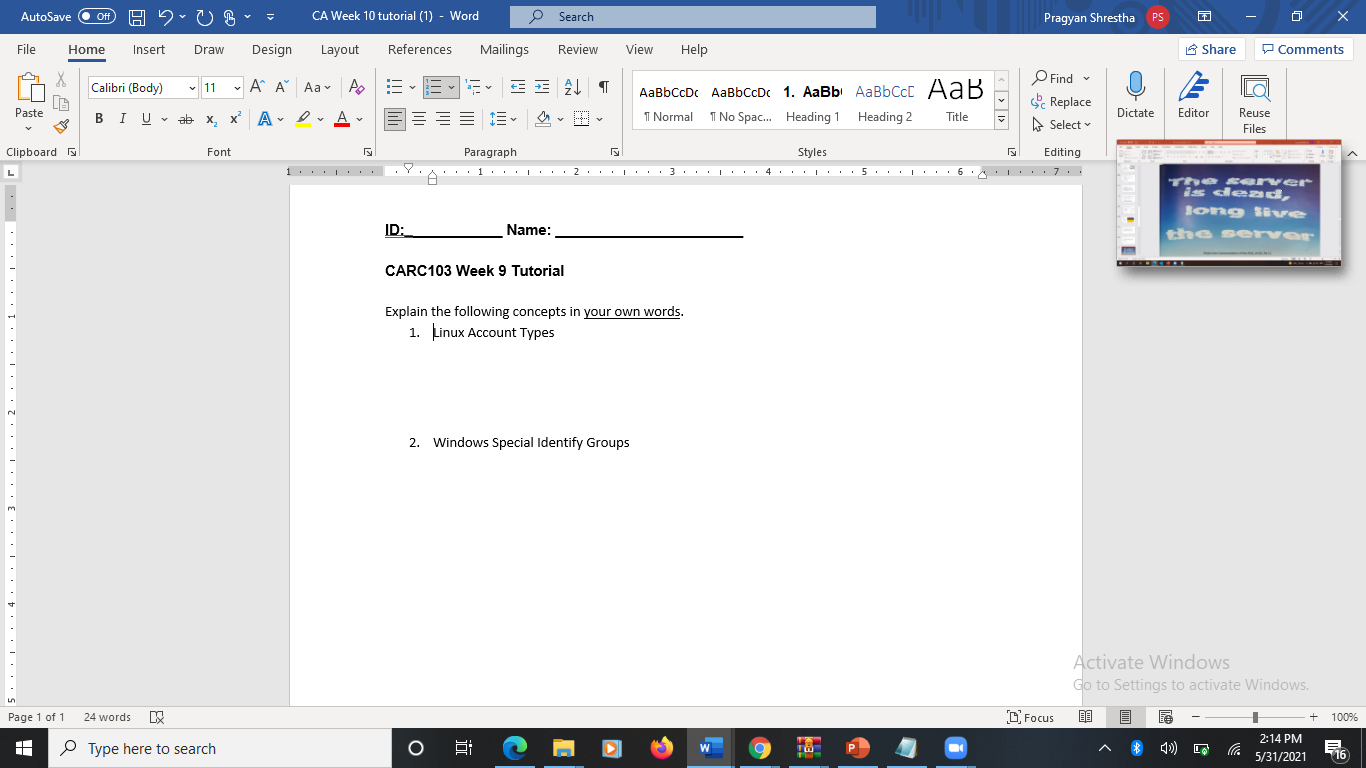Click the Save icon in the title bar

click(137, 17)
